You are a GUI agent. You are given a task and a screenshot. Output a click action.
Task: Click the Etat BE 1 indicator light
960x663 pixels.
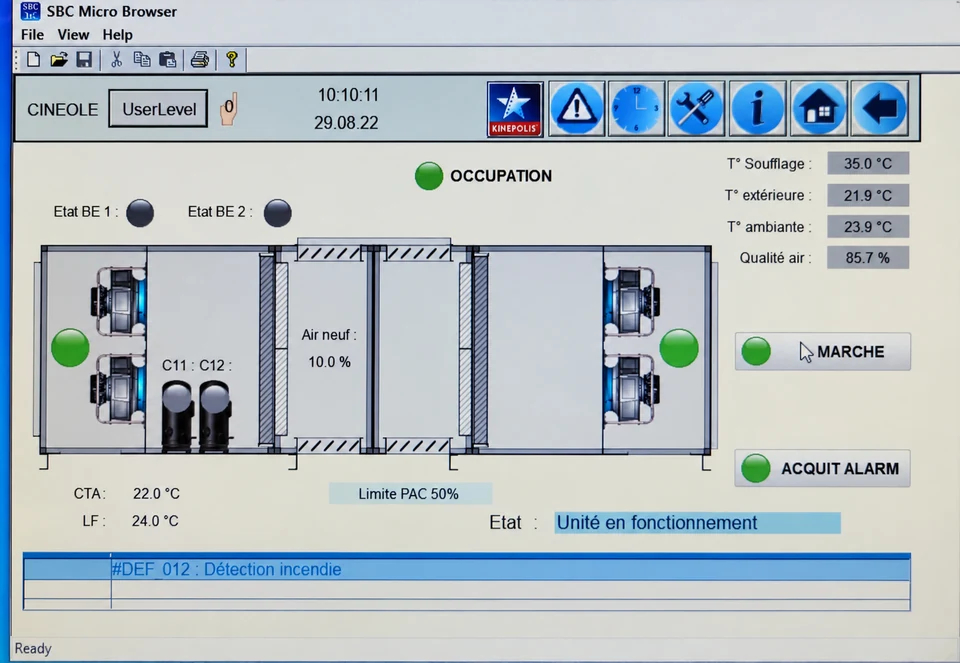[140, 213]
